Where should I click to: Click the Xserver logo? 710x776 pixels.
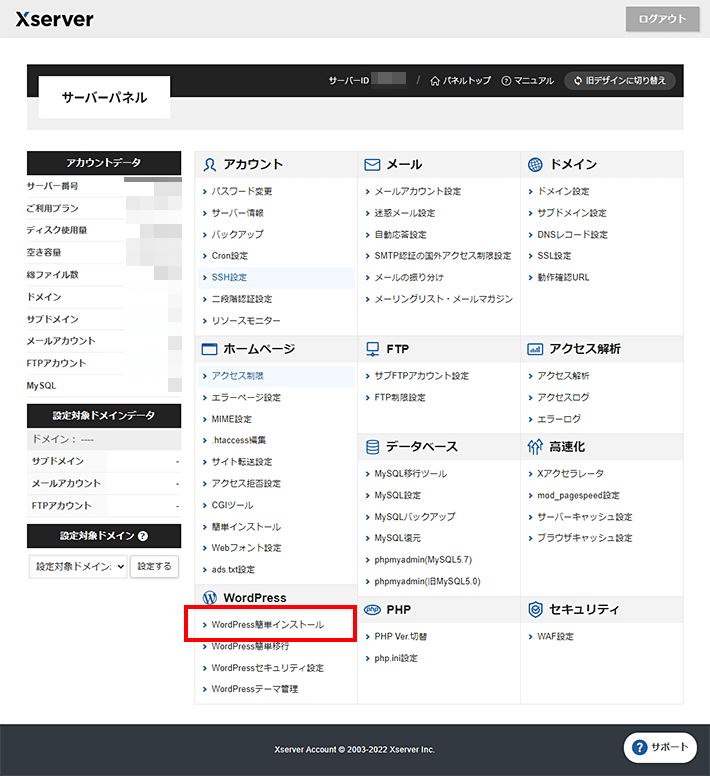(x=55, y=19)
